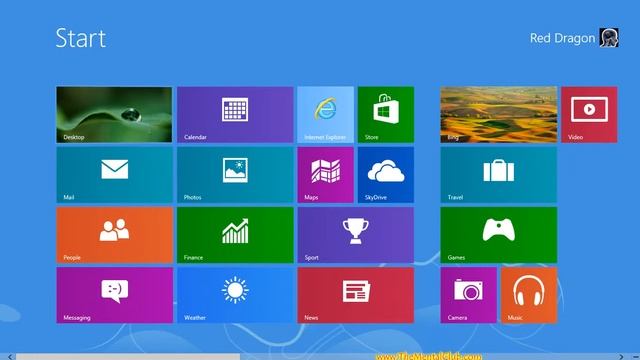Open the News tile
The image size is (640, 360).
coord(356,295)
